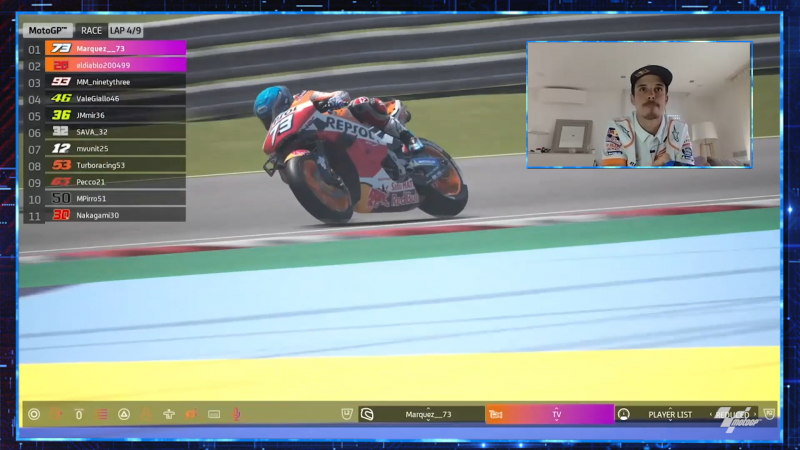The image size is (800, 450).
Task: Click the yellow 46 rider badge
Action: pos(61,98)
